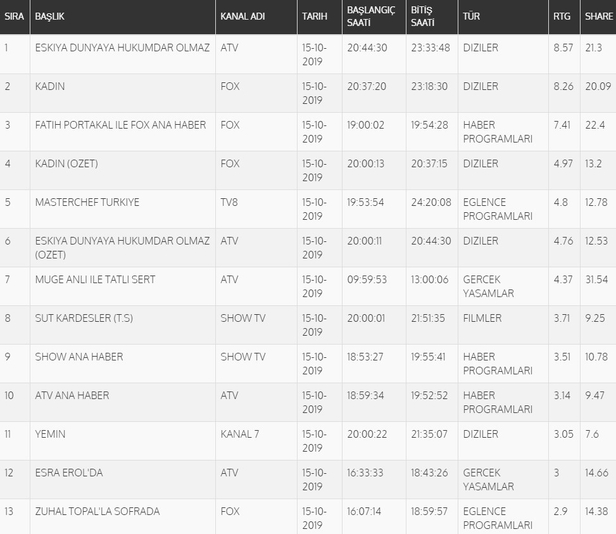The width and height of the screenshot is (616, 534).
Task: Click the TV8 channel cell
Action: 230,202
